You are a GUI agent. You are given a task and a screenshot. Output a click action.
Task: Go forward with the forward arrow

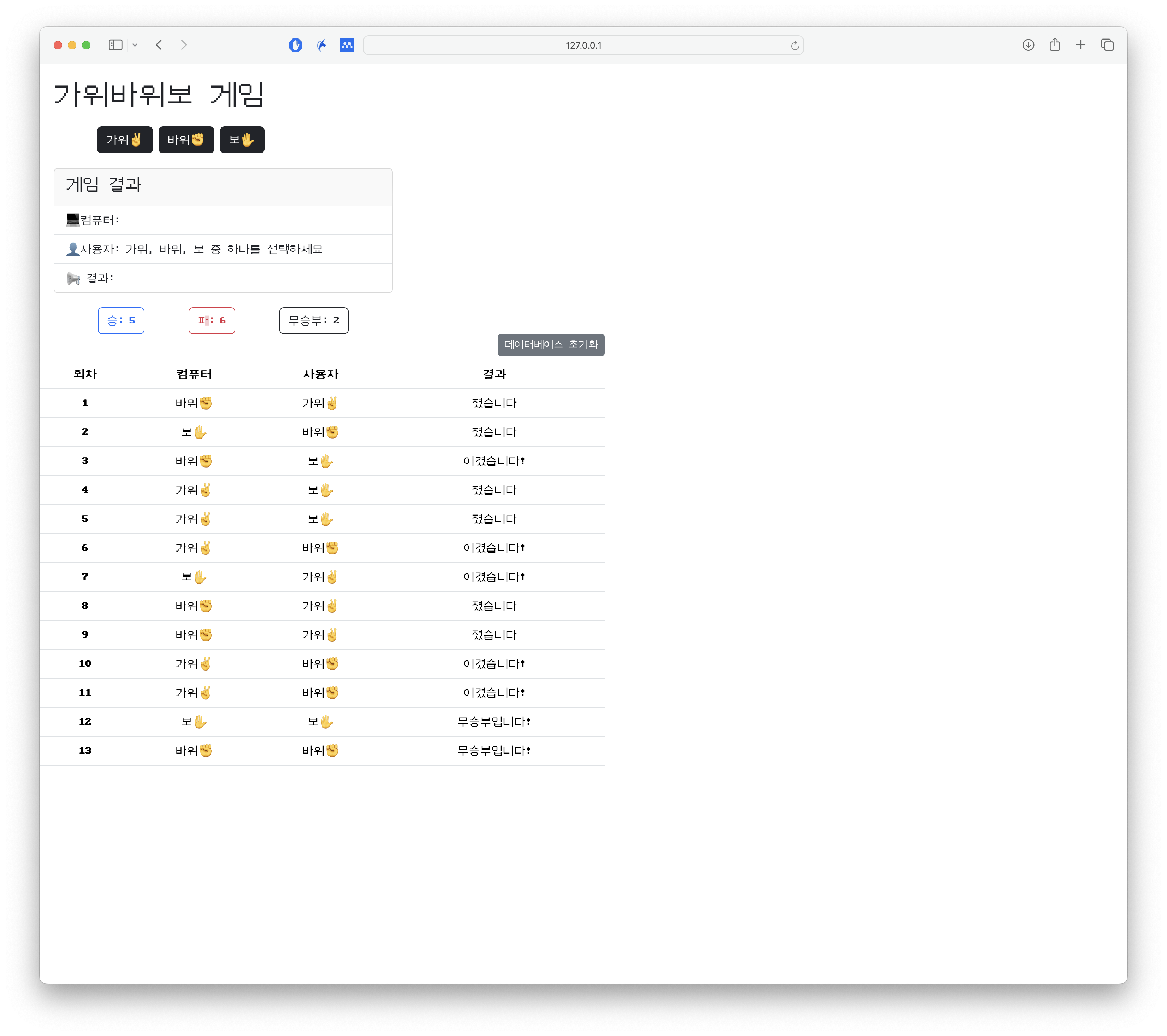click(x=183, y=45)
